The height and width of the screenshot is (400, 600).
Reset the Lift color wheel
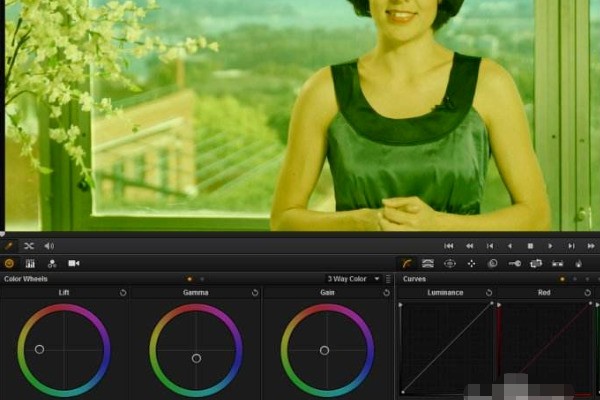click(x=123, y=293)
